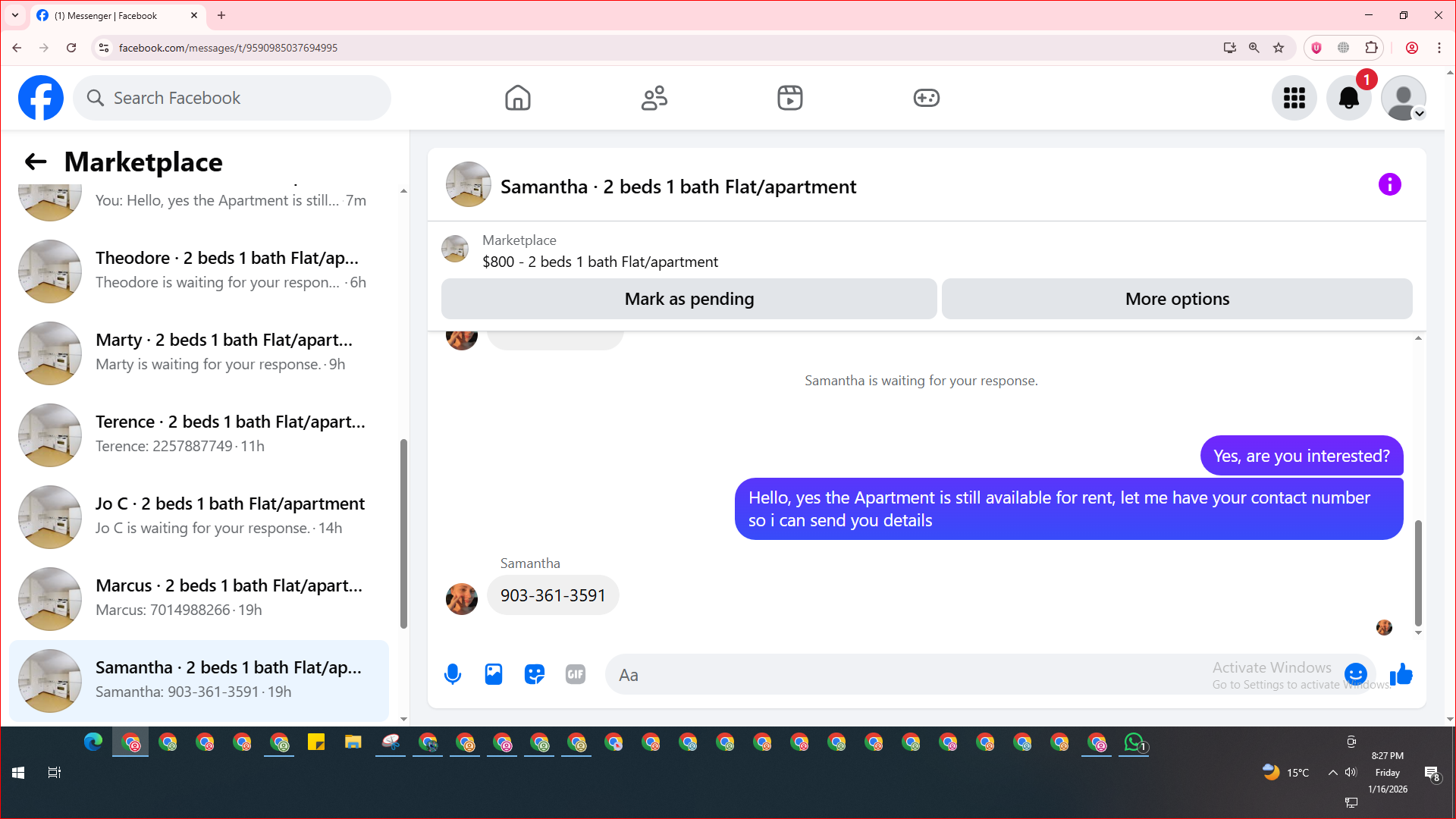Screen dimensions: 1456x819
Task: Send a thumbs-up like
Action: [x=1401, y=674]
